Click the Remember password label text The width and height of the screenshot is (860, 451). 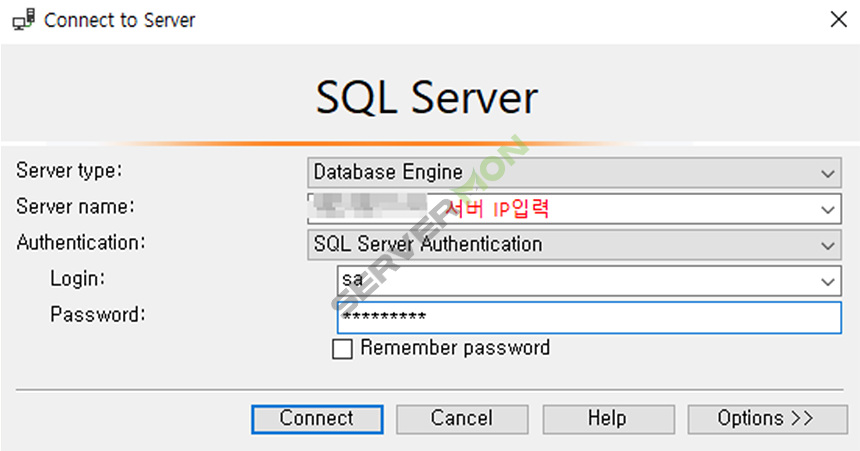(x=455, y=348)
